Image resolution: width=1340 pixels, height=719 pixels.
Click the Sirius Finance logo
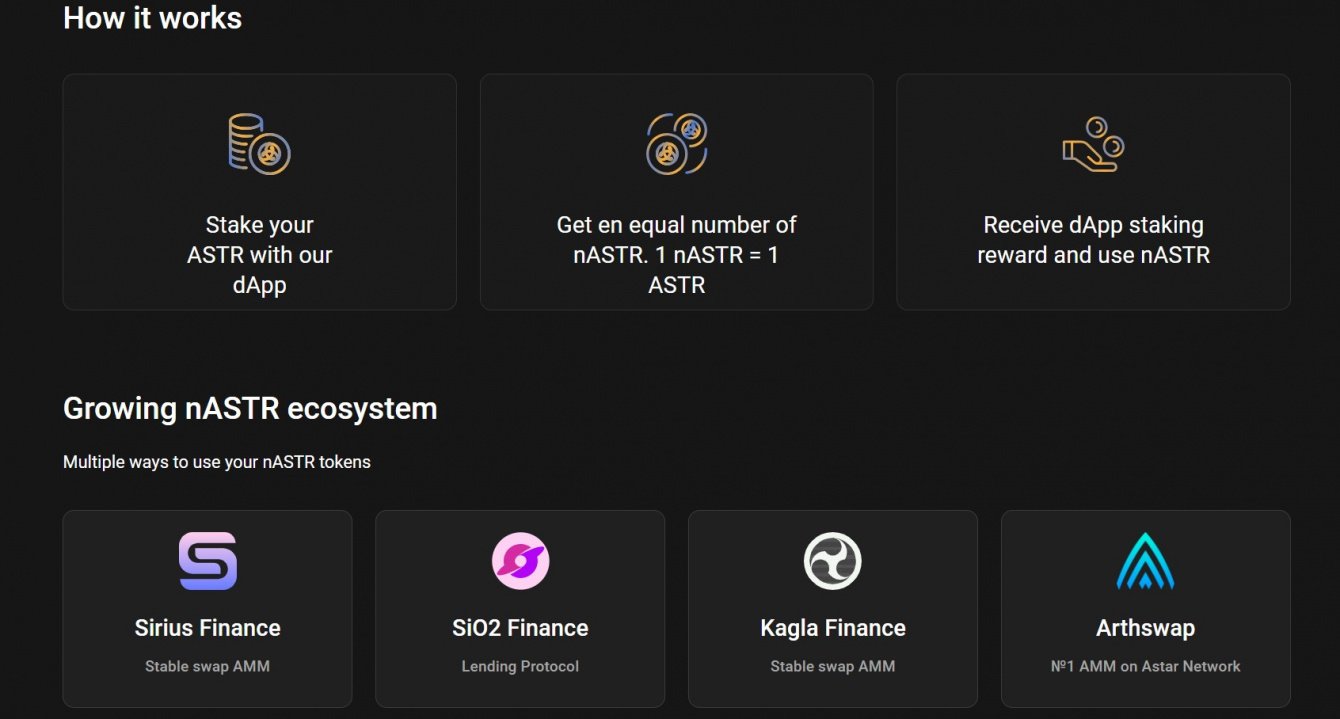[208, 561]
